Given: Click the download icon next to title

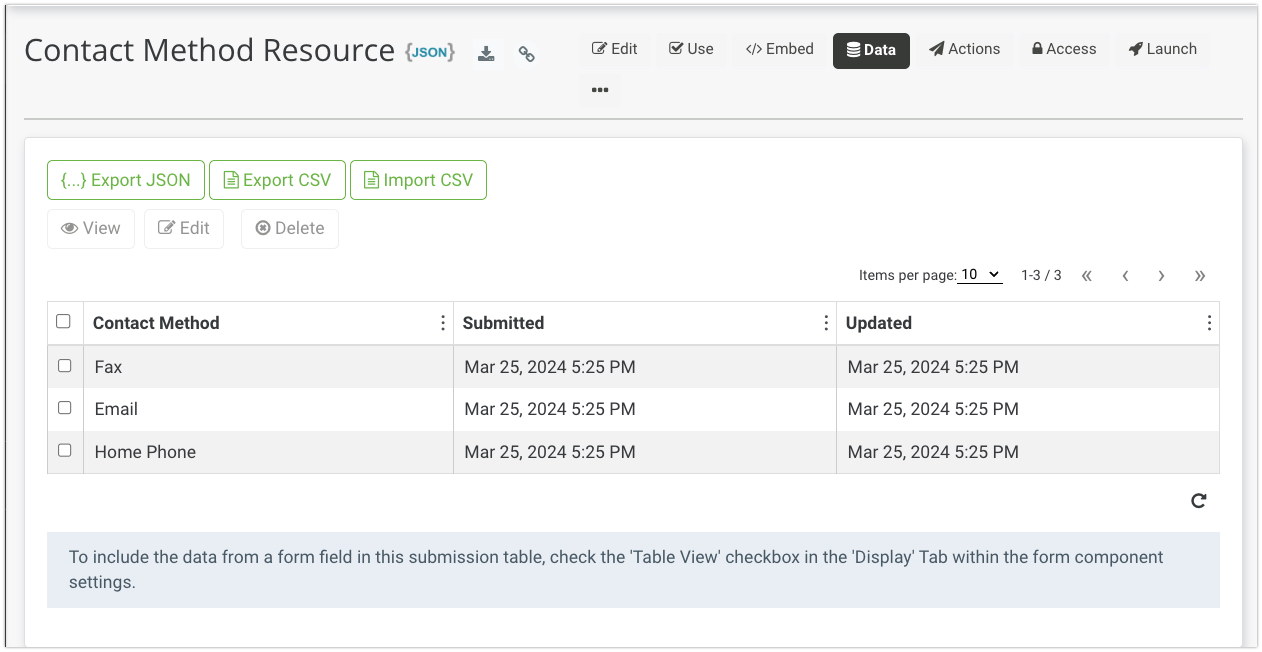Looking at the screenshot, I should [486, 54].
